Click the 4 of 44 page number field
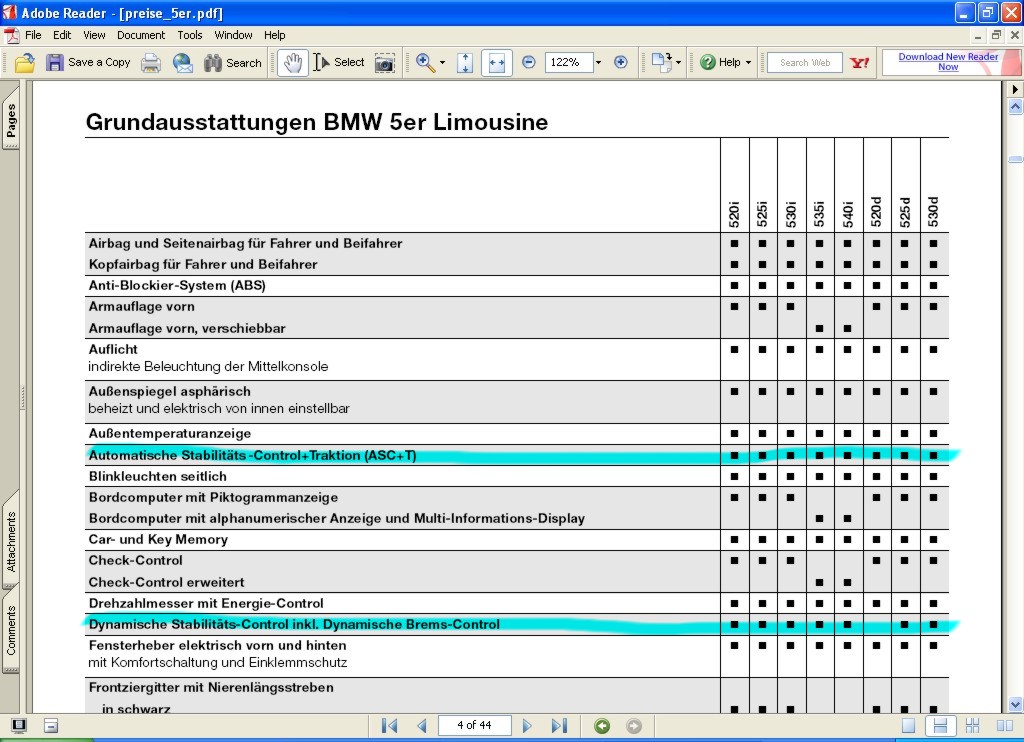 [474, 726]
